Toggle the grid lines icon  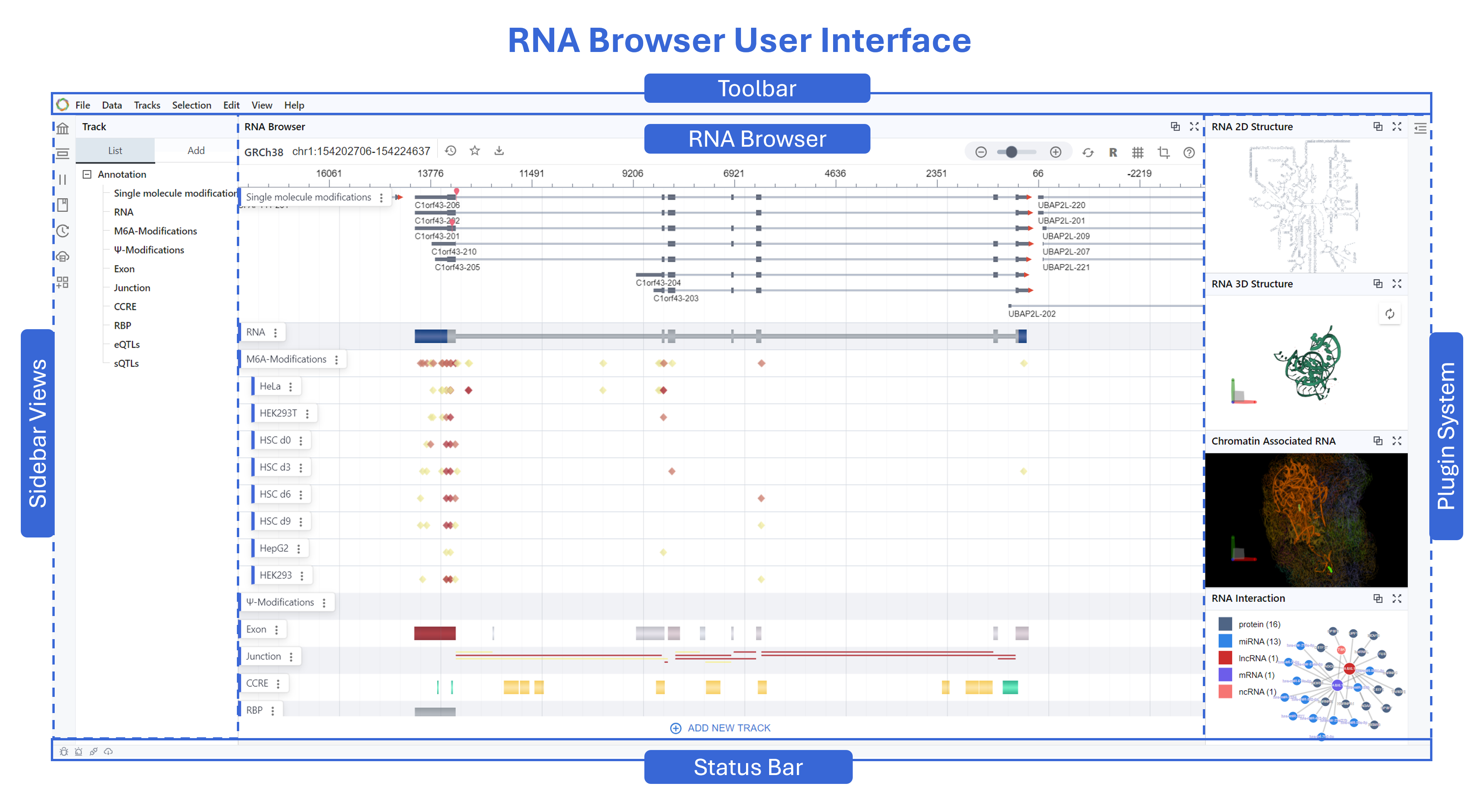[x=1137, y=152]
